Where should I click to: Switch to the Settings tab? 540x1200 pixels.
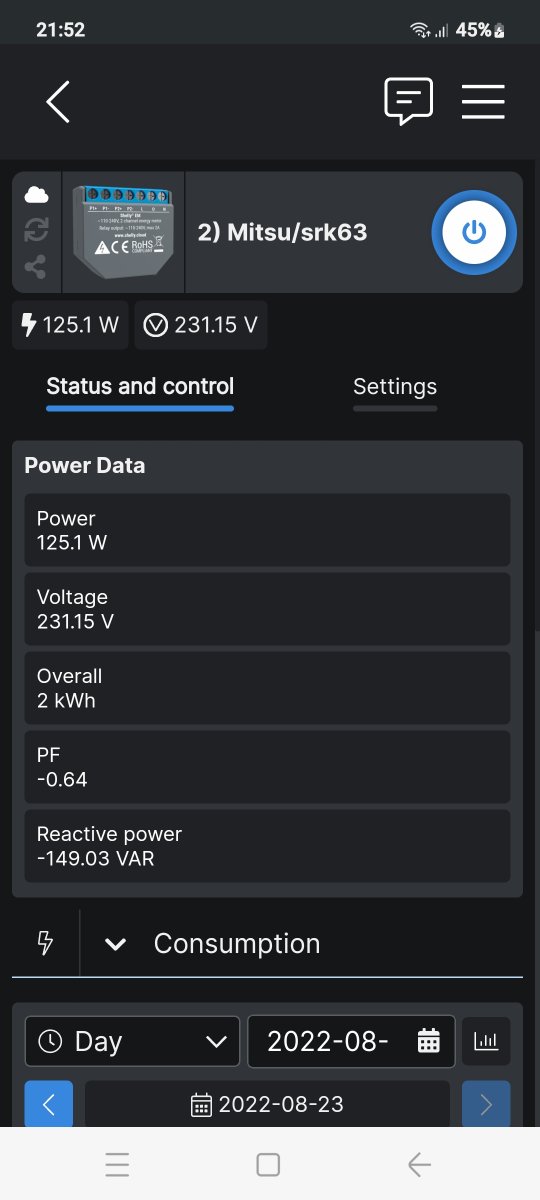coord(395,387)
